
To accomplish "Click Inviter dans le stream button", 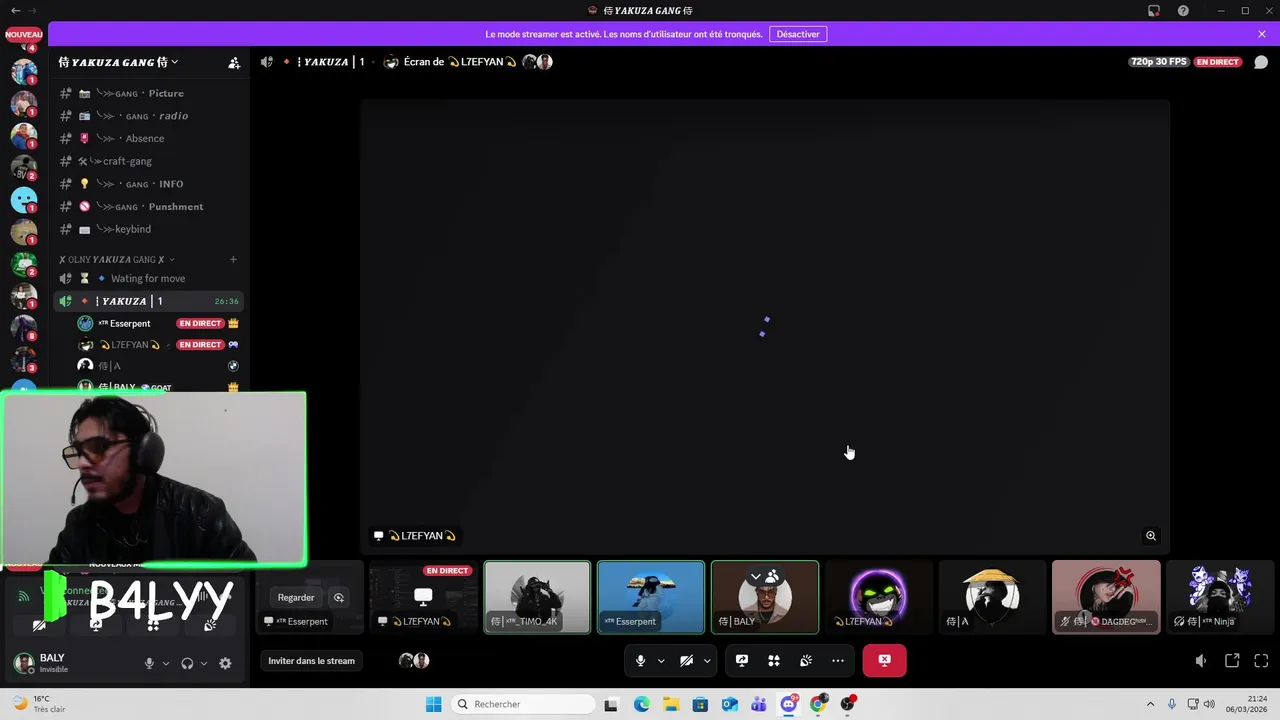I will (311, 661).
